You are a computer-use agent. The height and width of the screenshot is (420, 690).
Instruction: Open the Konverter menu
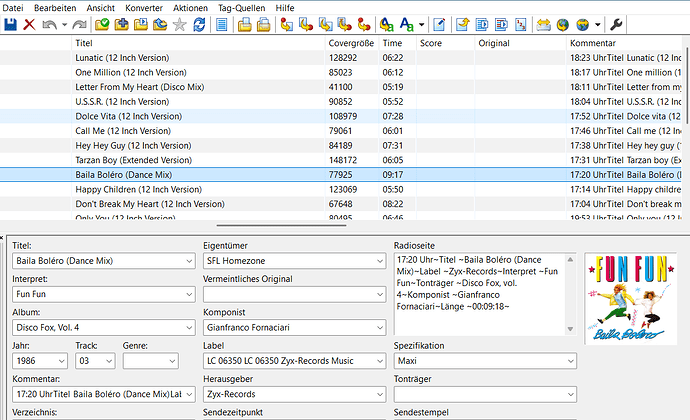pos(144,8)
